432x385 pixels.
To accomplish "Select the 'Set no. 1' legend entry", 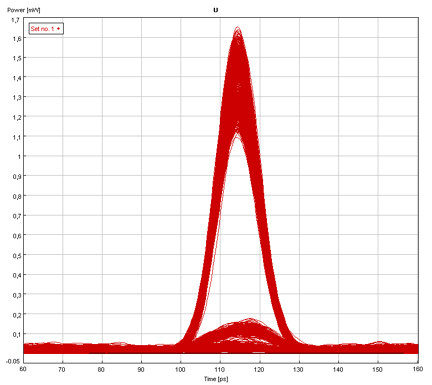I will pyautogui.click(x=46, y=29).
